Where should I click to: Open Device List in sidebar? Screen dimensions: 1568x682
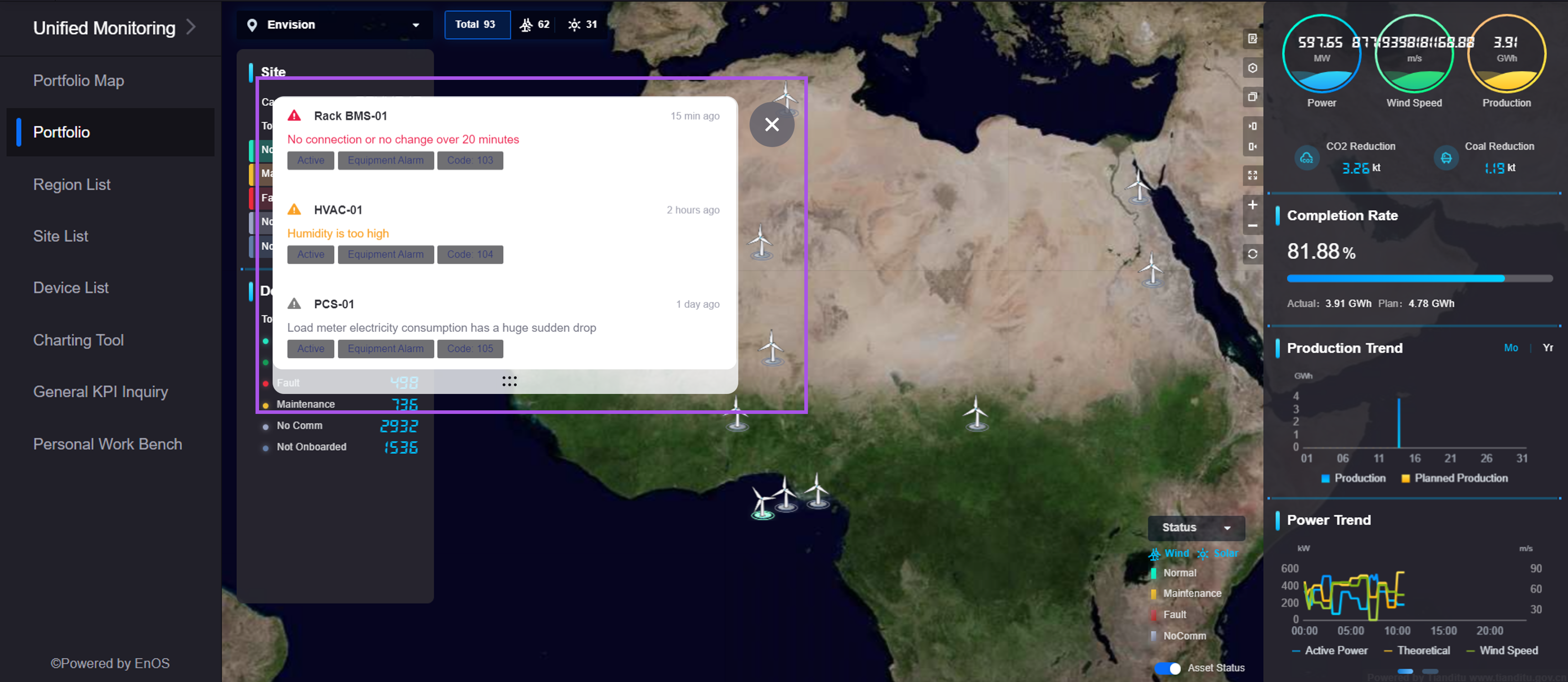(x=71, y=287)
